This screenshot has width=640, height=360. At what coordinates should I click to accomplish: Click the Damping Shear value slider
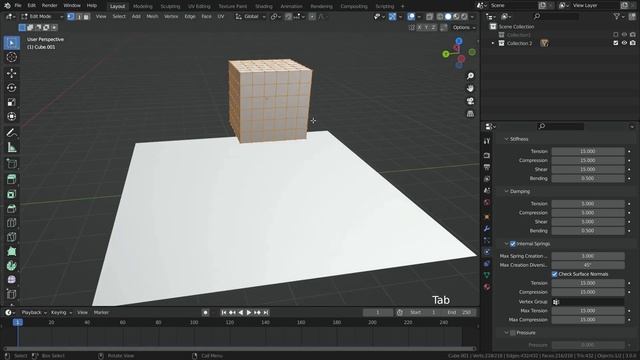click(588, 222)
